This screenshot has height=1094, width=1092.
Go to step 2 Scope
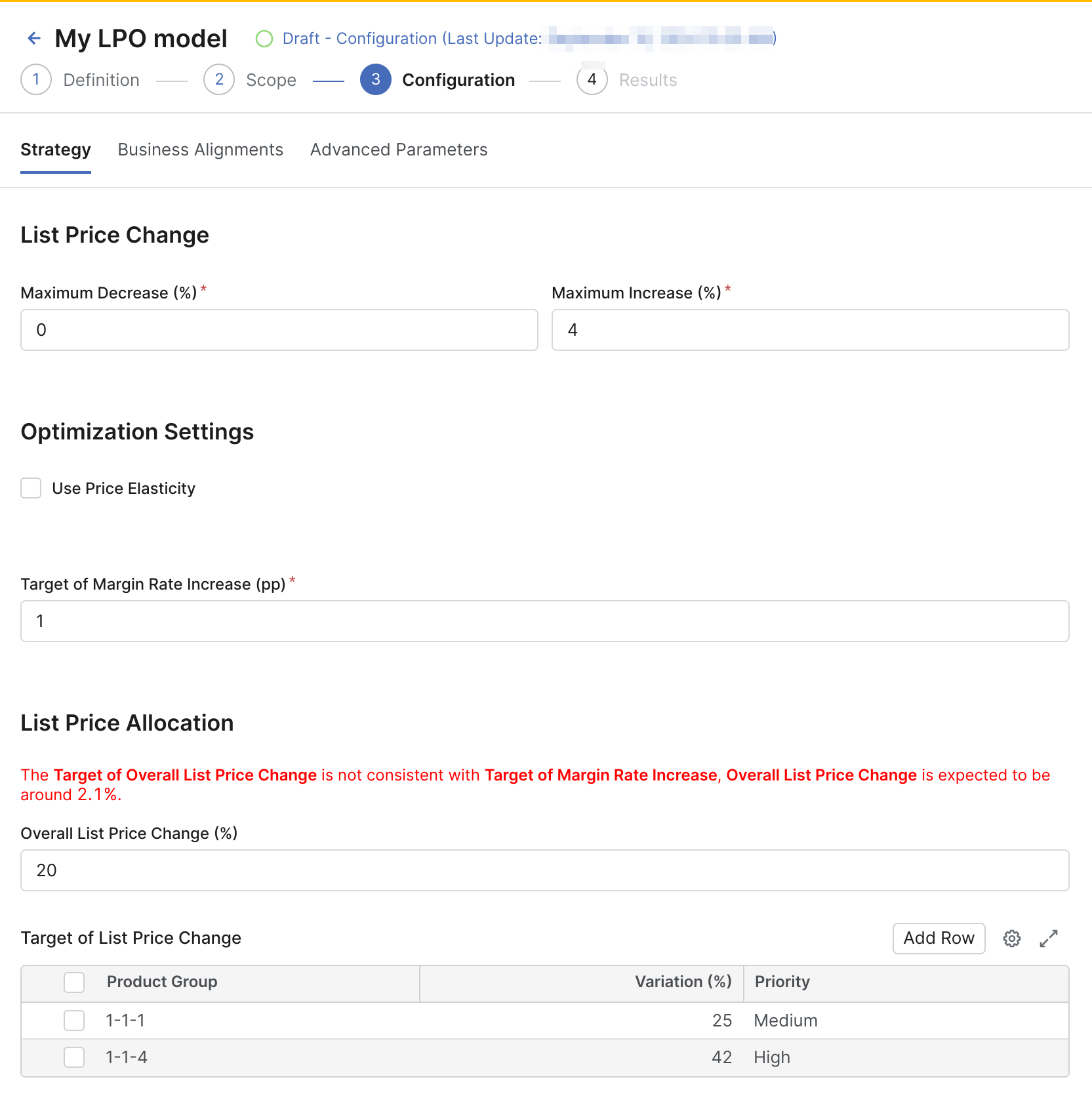click(219, 80)
